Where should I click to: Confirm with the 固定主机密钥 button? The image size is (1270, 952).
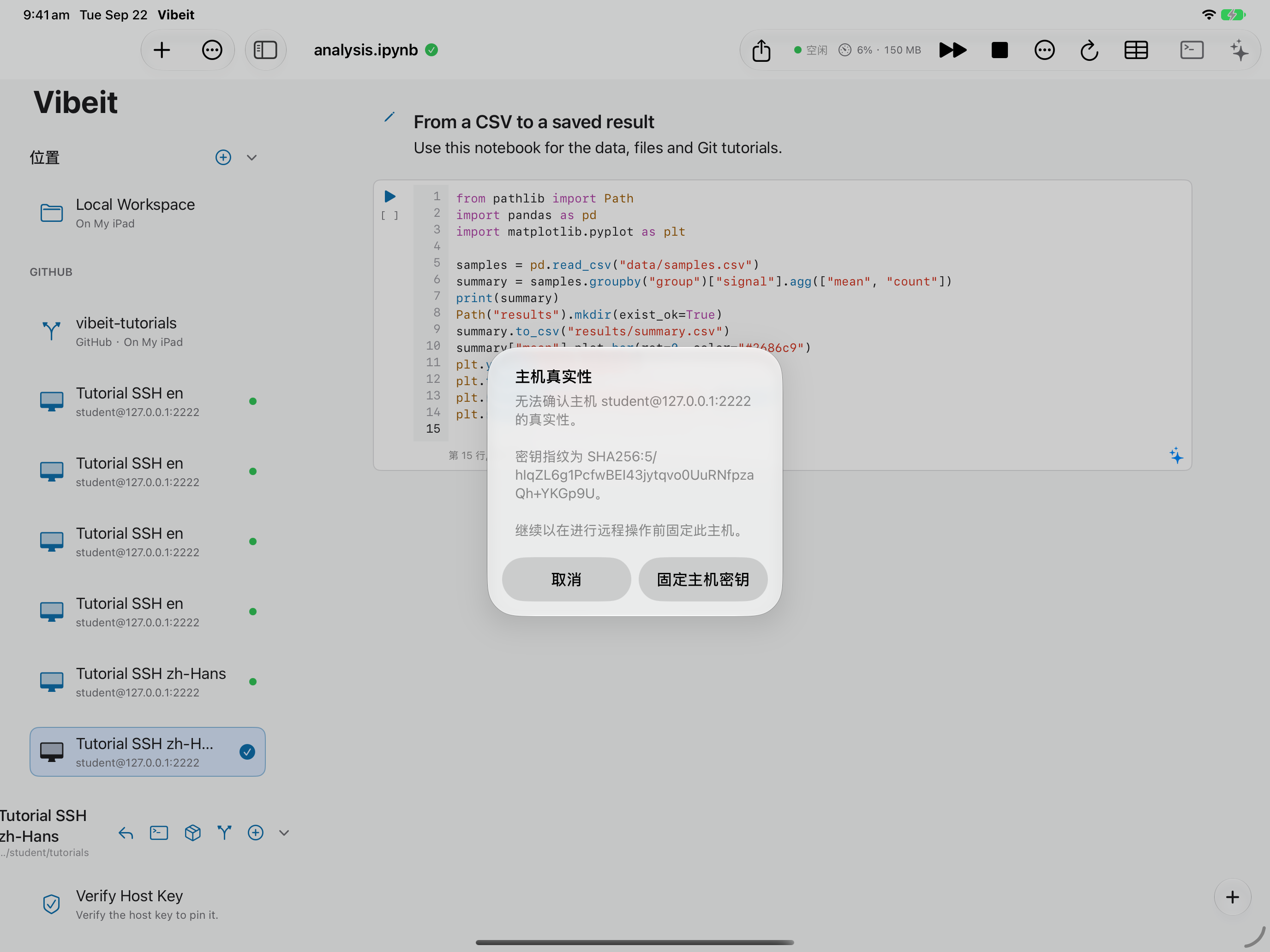point(703,580)
